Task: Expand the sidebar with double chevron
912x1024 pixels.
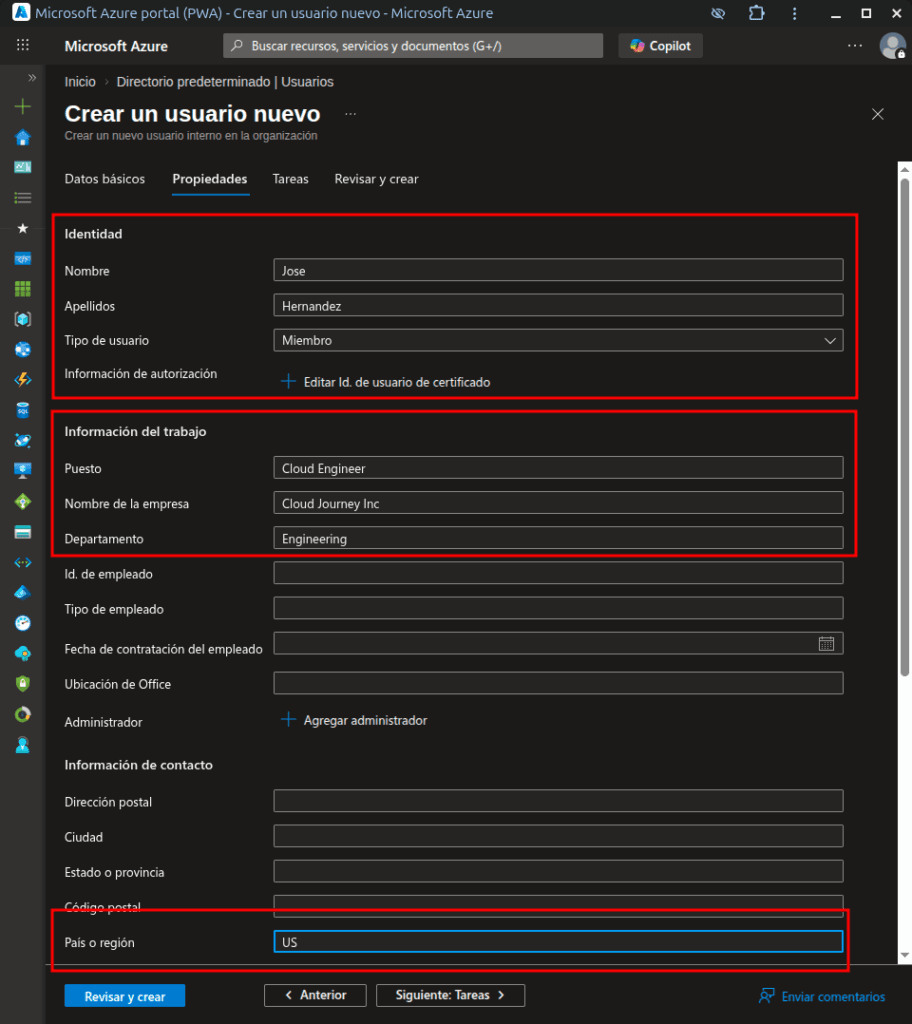Action: (x=31, y=78)
